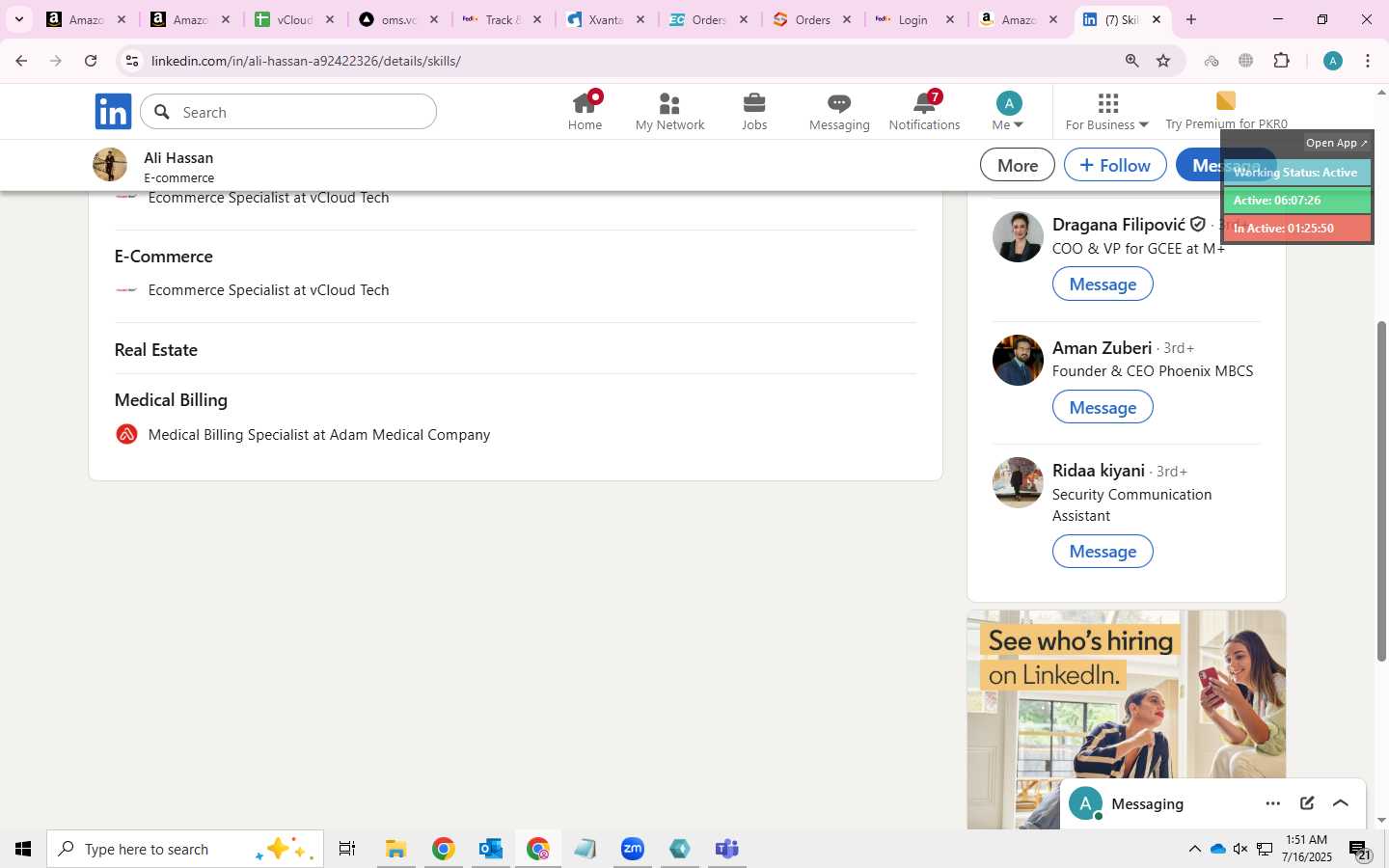The image size is (1389, 868).
Task: Switch to the Xvanta tab
Action: [x=606, y=19]
